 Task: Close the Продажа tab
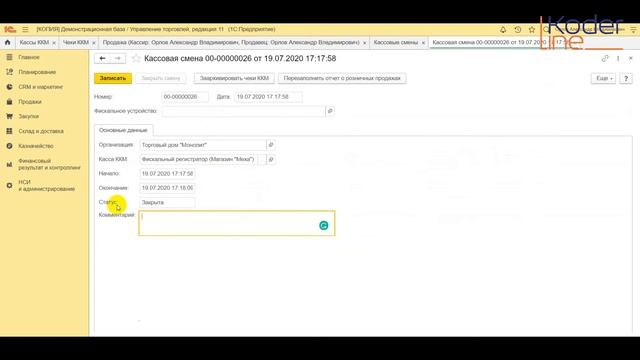364,43
